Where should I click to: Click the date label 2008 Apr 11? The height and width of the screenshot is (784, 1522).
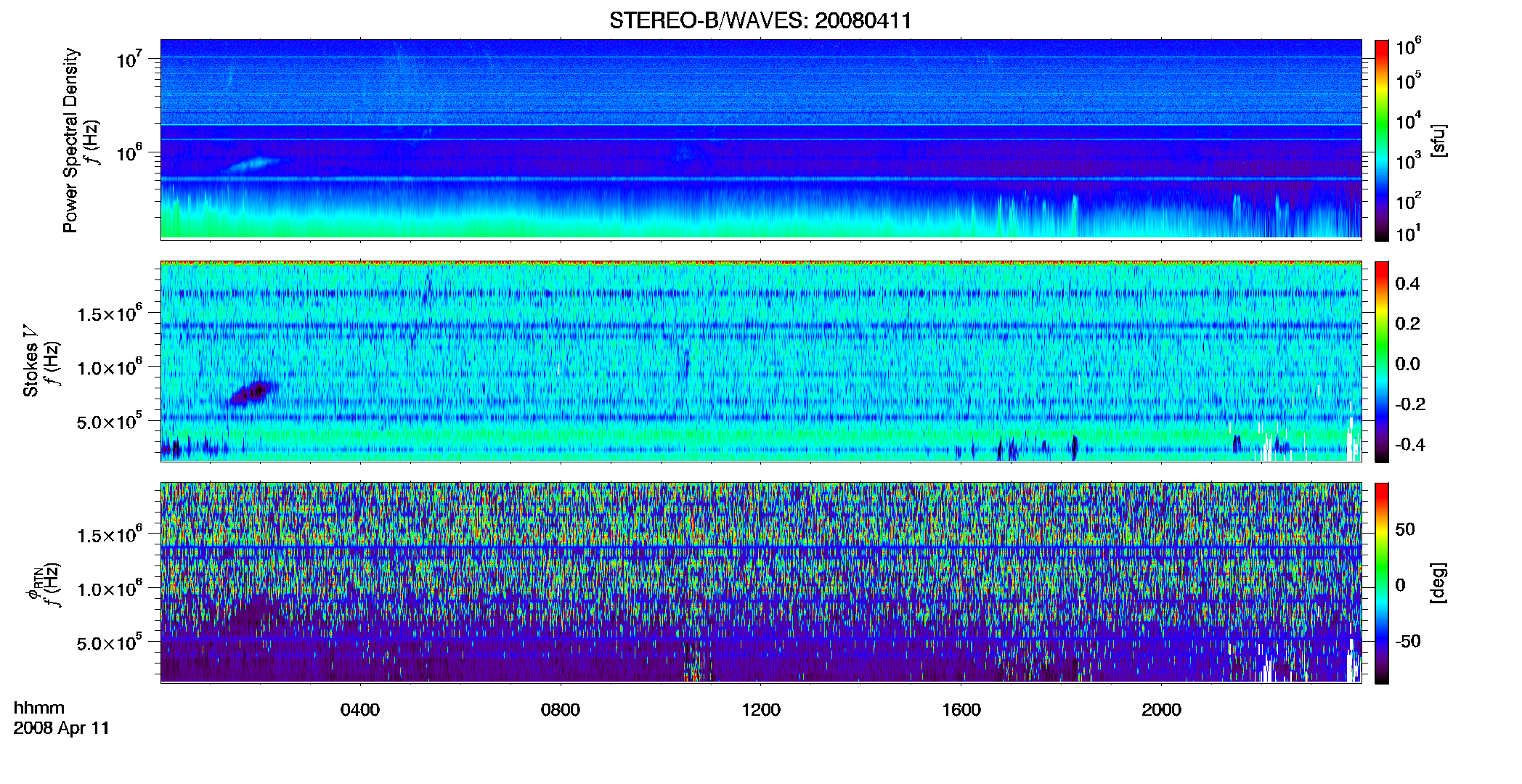[x=62, y=728]
